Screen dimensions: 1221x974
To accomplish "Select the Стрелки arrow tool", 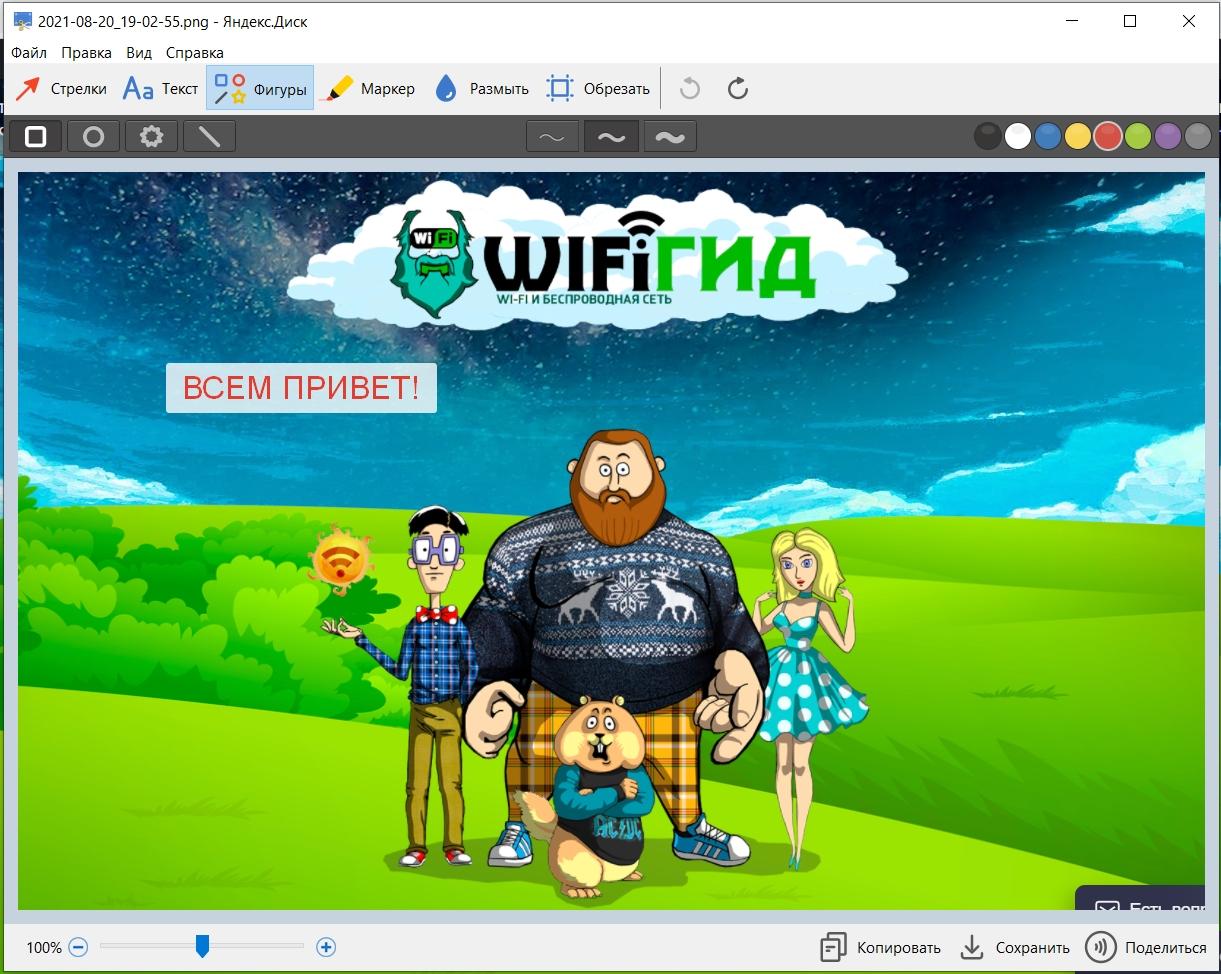I will (x=61, y=89).
